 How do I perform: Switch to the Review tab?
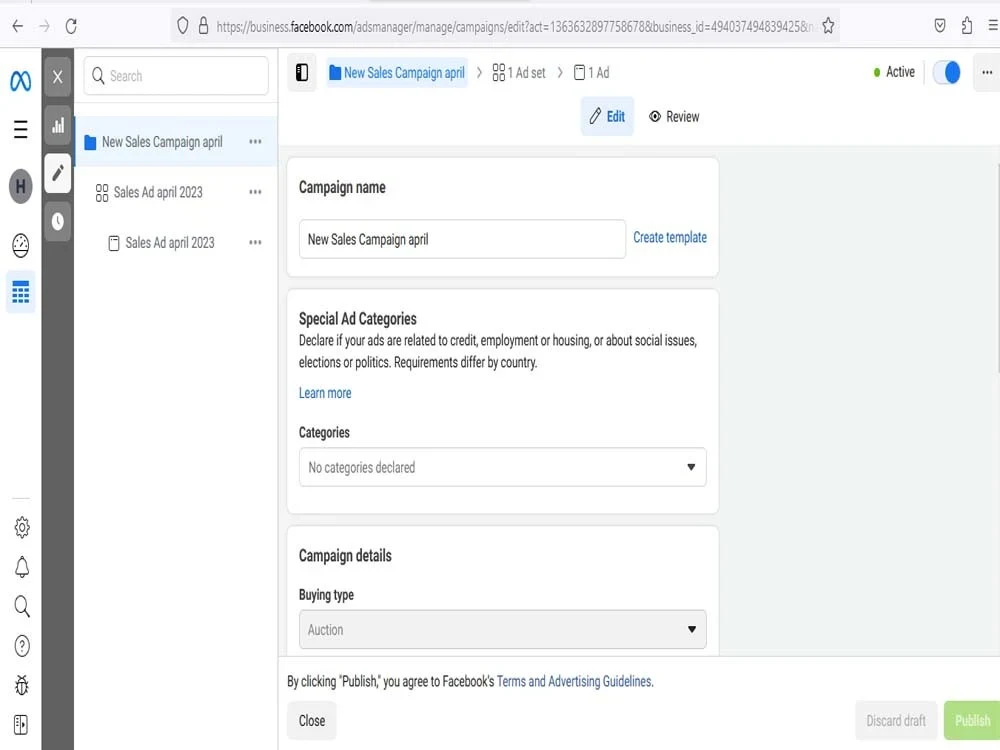(674, 117)
